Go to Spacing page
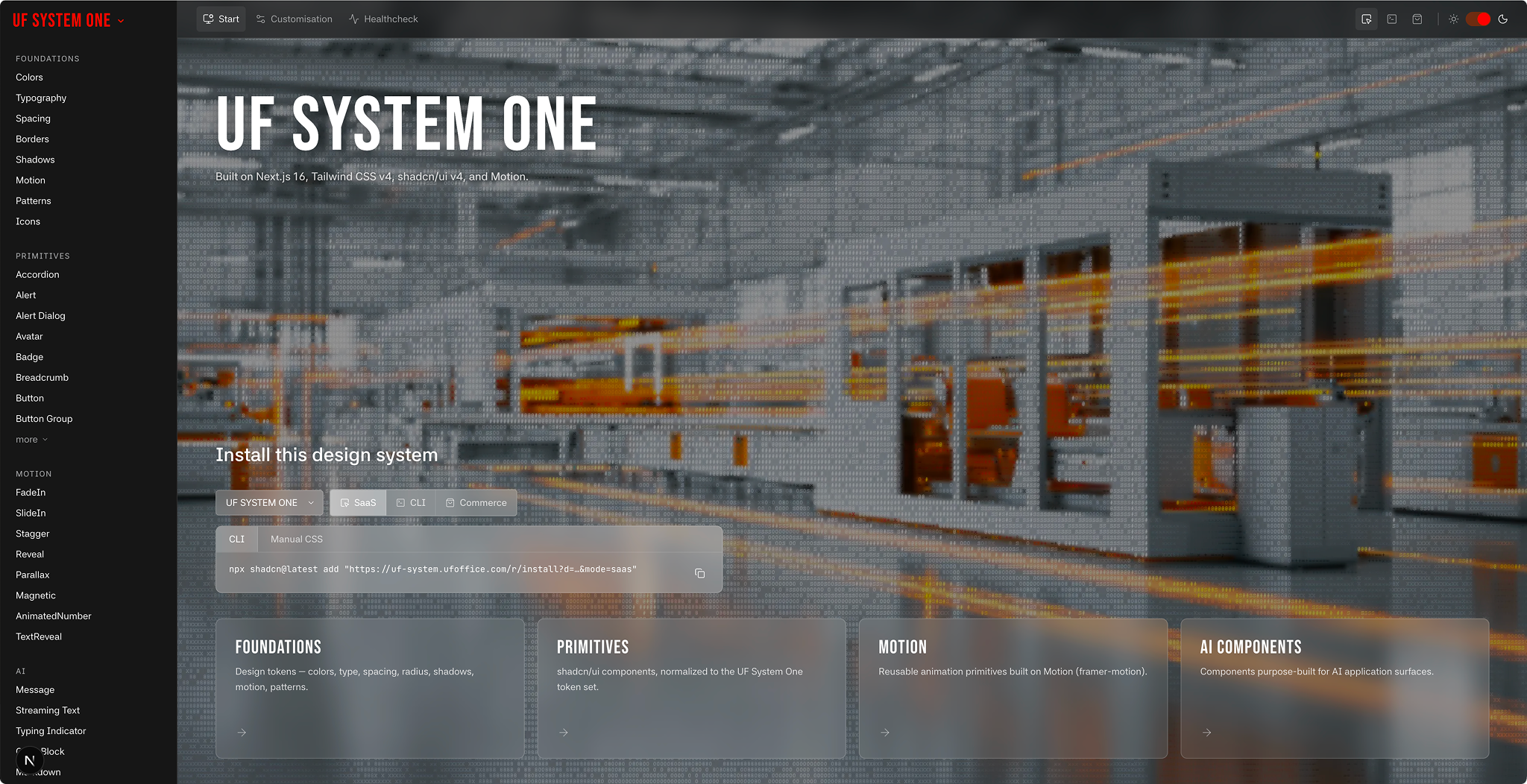The image size is (1527, 784). [x=33, y=118]
